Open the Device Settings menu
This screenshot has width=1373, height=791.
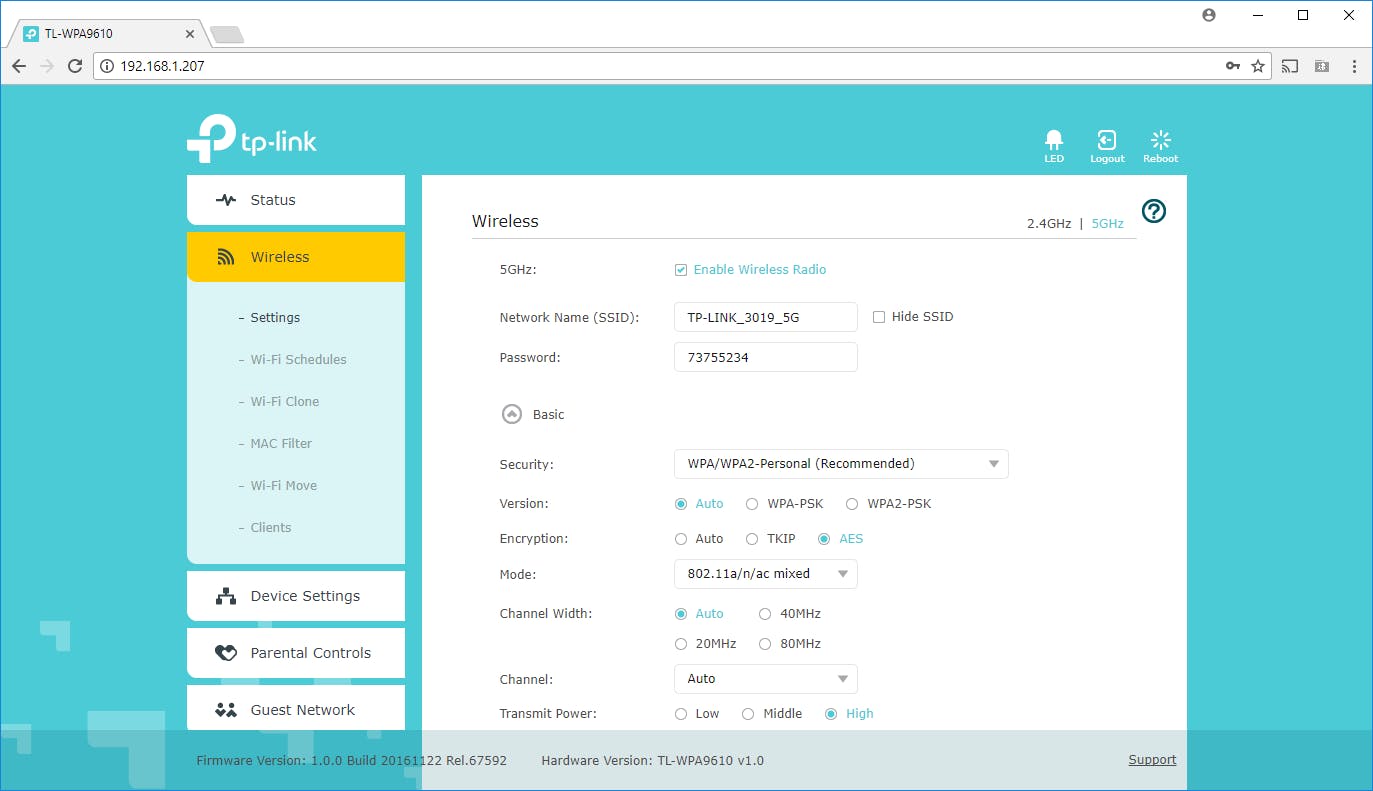296,596
